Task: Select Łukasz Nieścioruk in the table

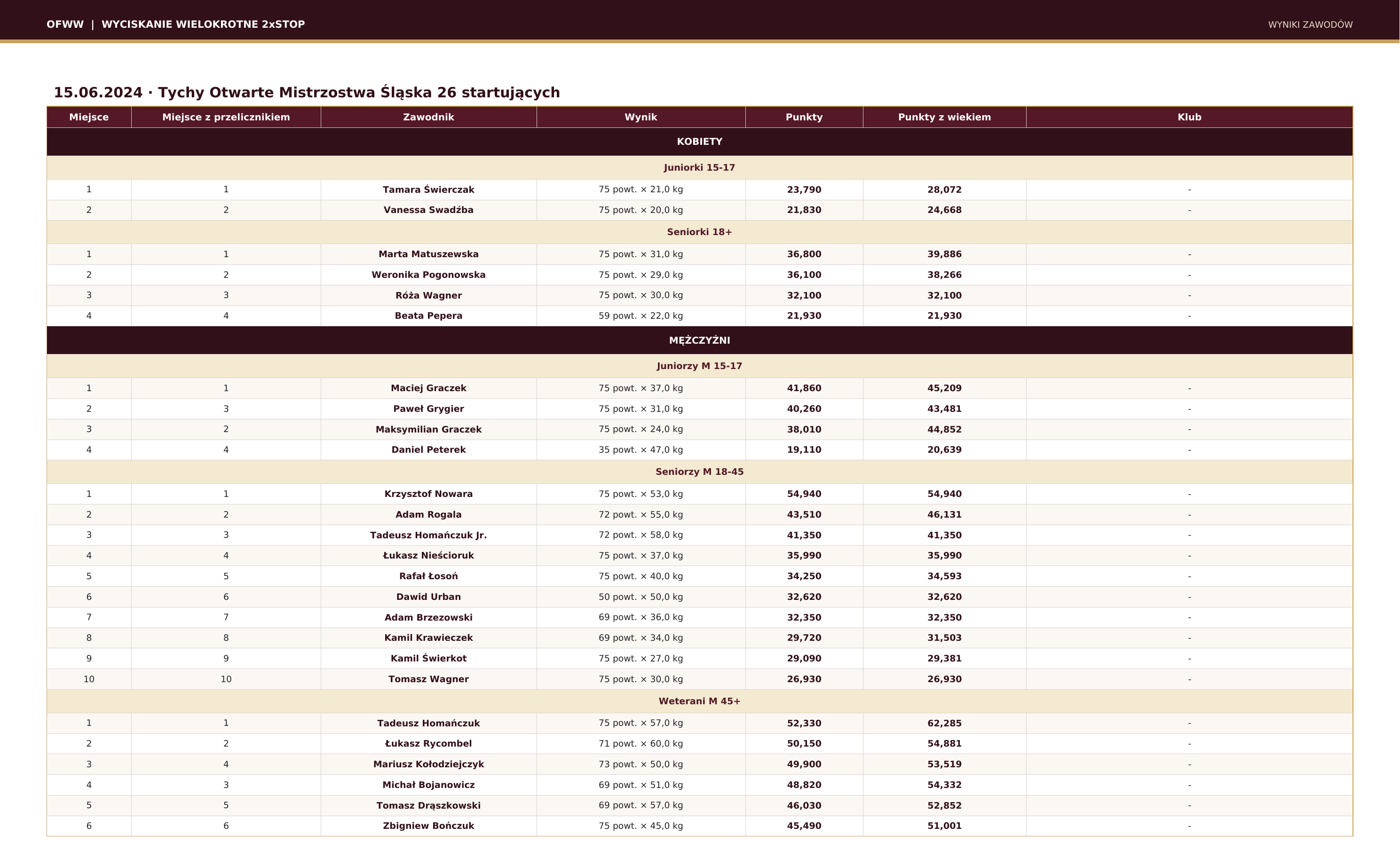Action: [428, 556]
